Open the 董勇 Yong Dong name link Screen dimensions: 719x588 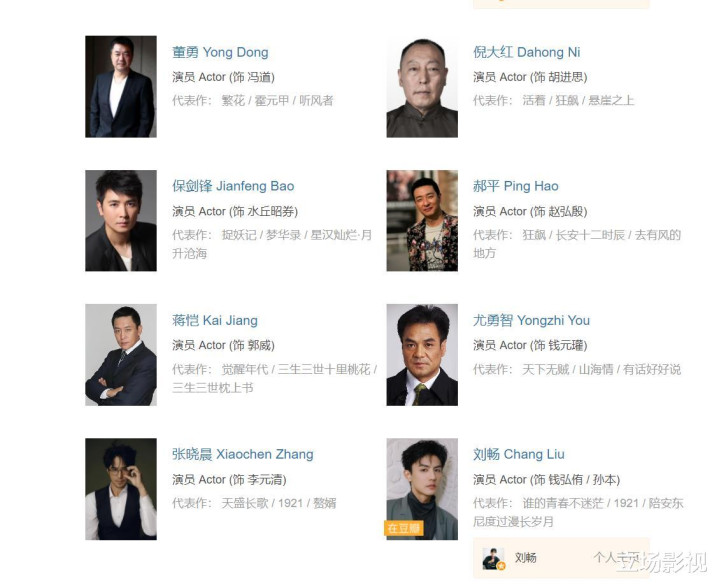pyautogui.click(x=220, y=52)
